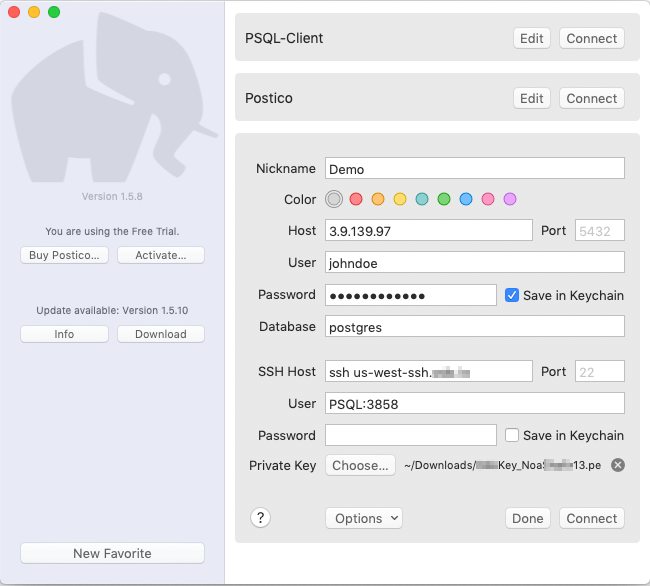This screenshot has height=586, width=650.
Task: Click the private key file path text
Action: [502, 465]
